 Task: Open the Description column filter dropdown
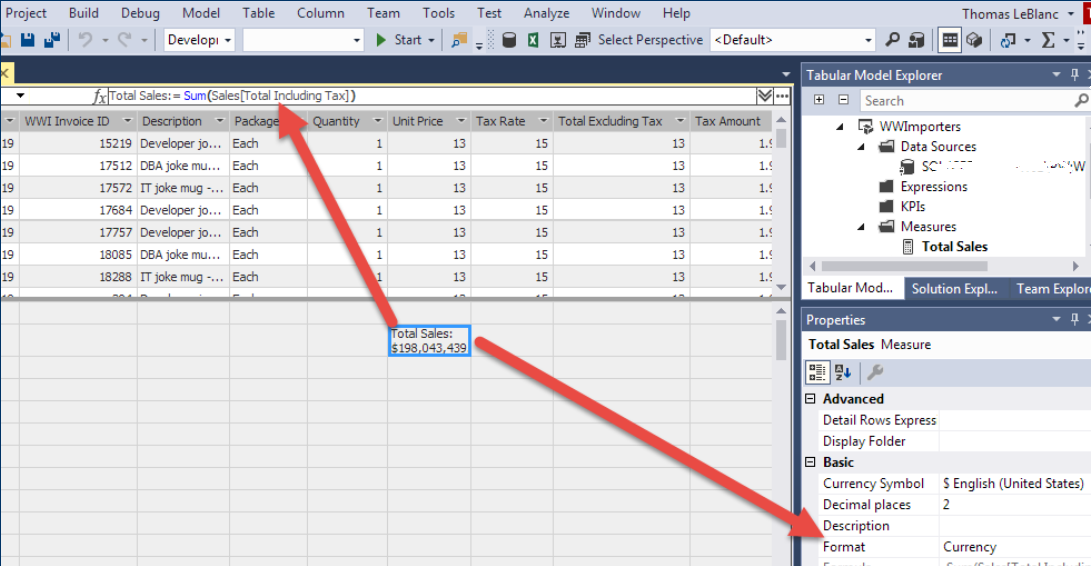pyautogui.click(x=219, y=121)
